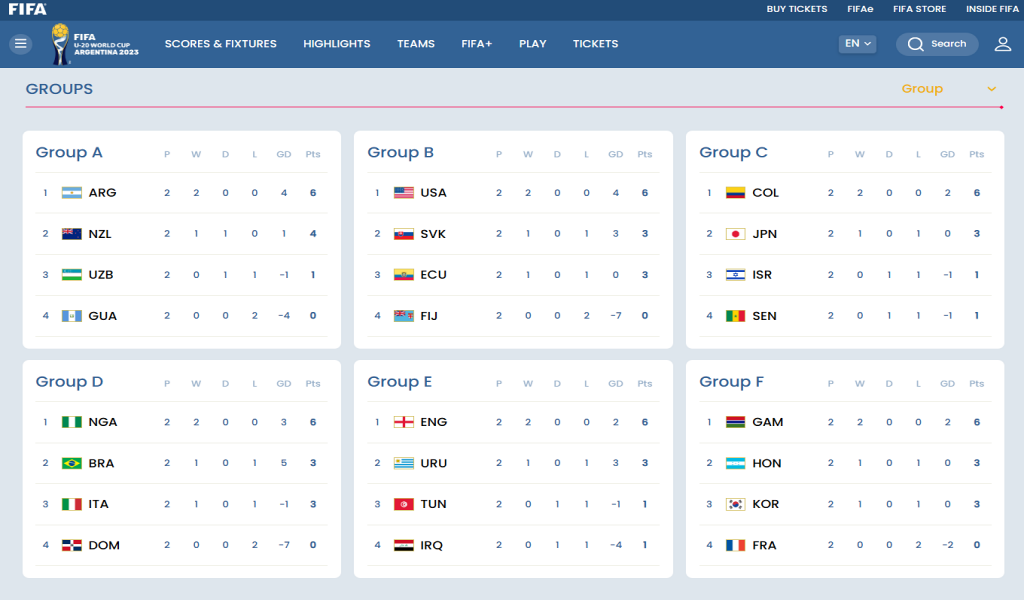Viewport: 1024px width, 600px height.
Task: Select the ARG team name
Action: click(103, 193)
